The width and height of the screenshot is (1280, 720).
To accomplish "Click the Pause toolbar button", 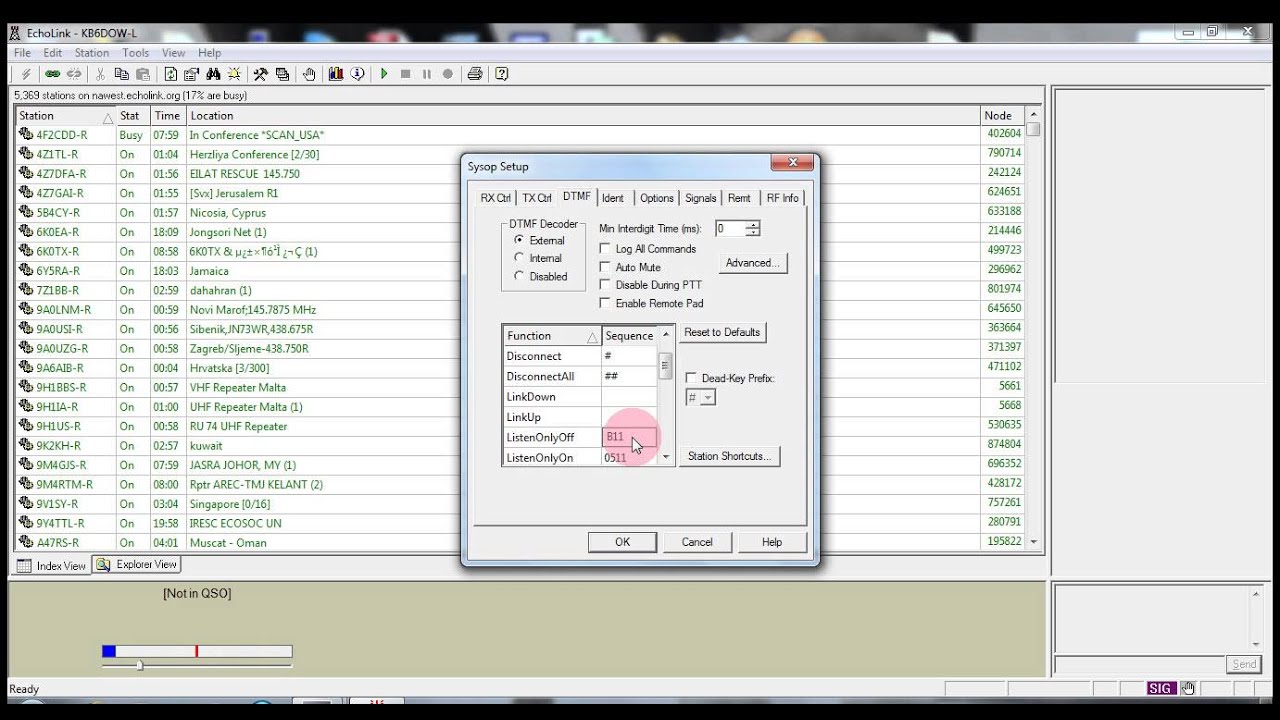I will click(x=427, y=74).
